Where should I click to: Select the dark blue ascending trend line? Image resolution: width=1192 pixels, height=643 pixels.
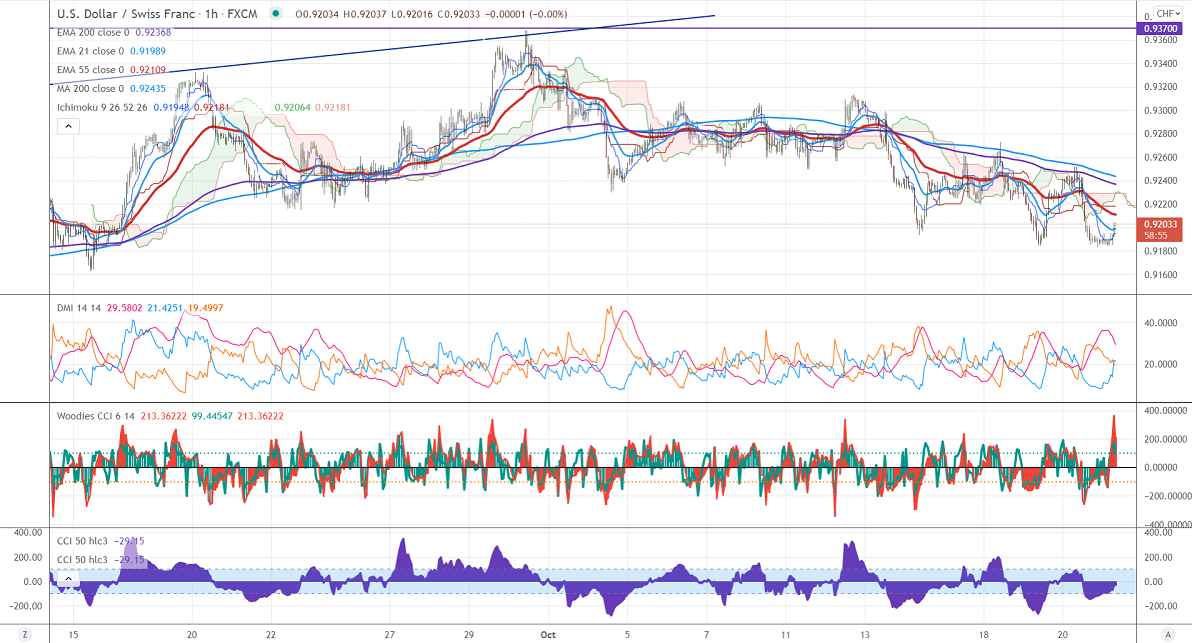click(x=380, y=49)
